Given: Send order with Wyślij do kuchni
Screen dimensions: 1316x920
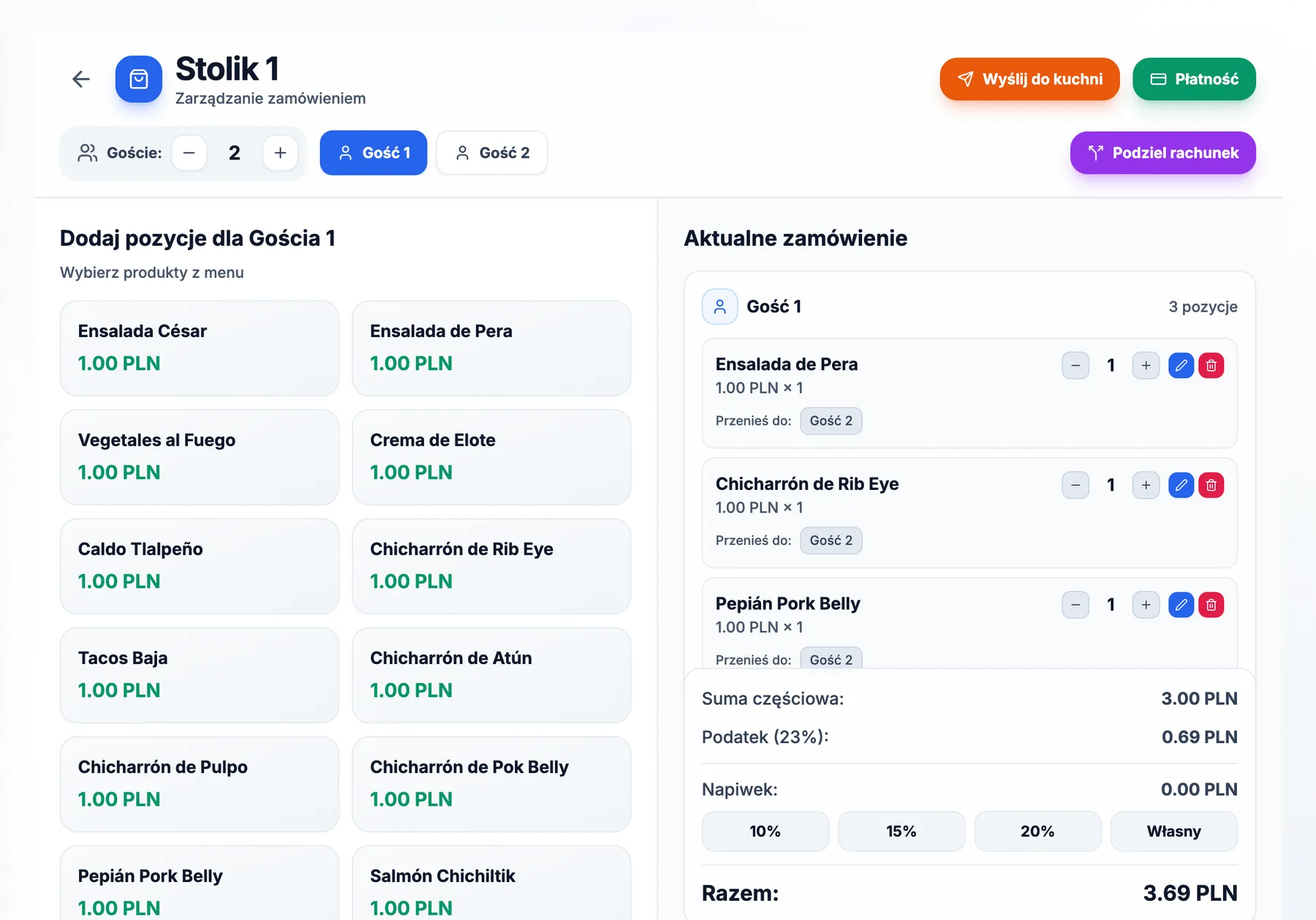Looking at the screenshot, I should (1029, 79).
